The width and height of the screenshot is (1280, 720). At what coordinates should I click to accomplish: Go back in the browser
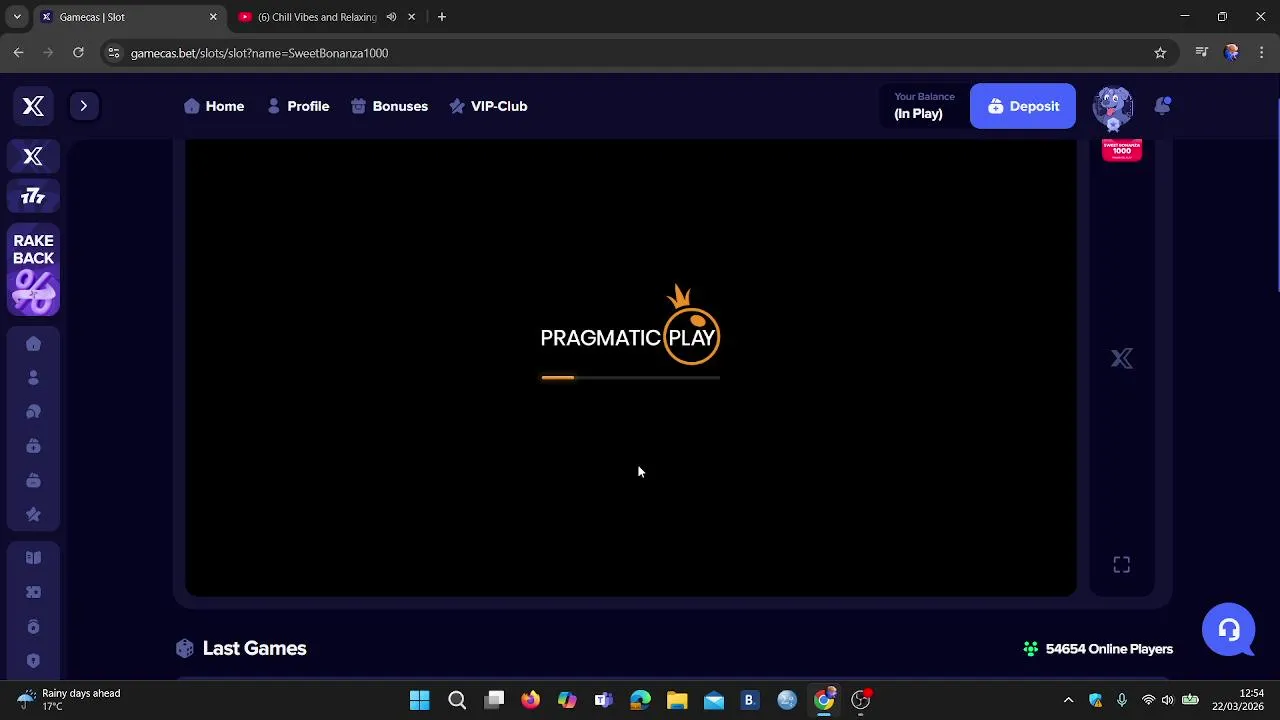(x=19, y=53)
